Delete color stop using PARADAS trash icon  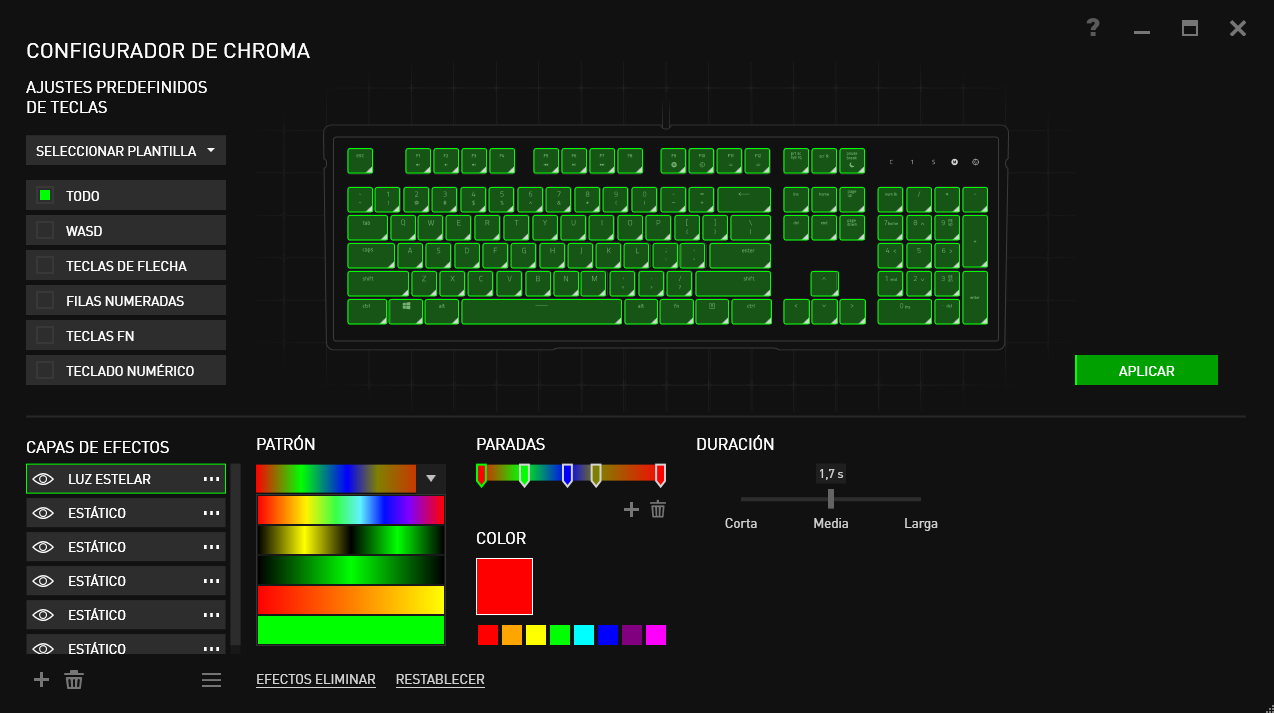[x=658, y=509]
